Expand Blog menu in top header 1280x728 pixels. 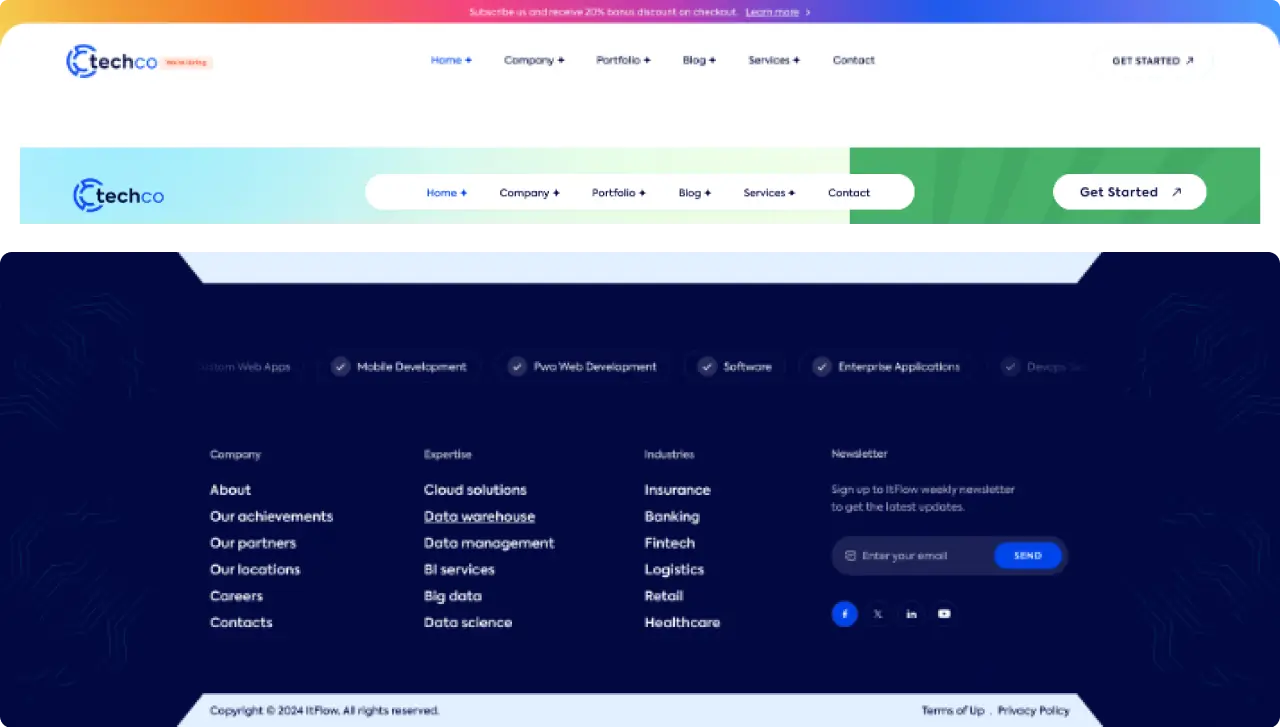pos(699,60)
